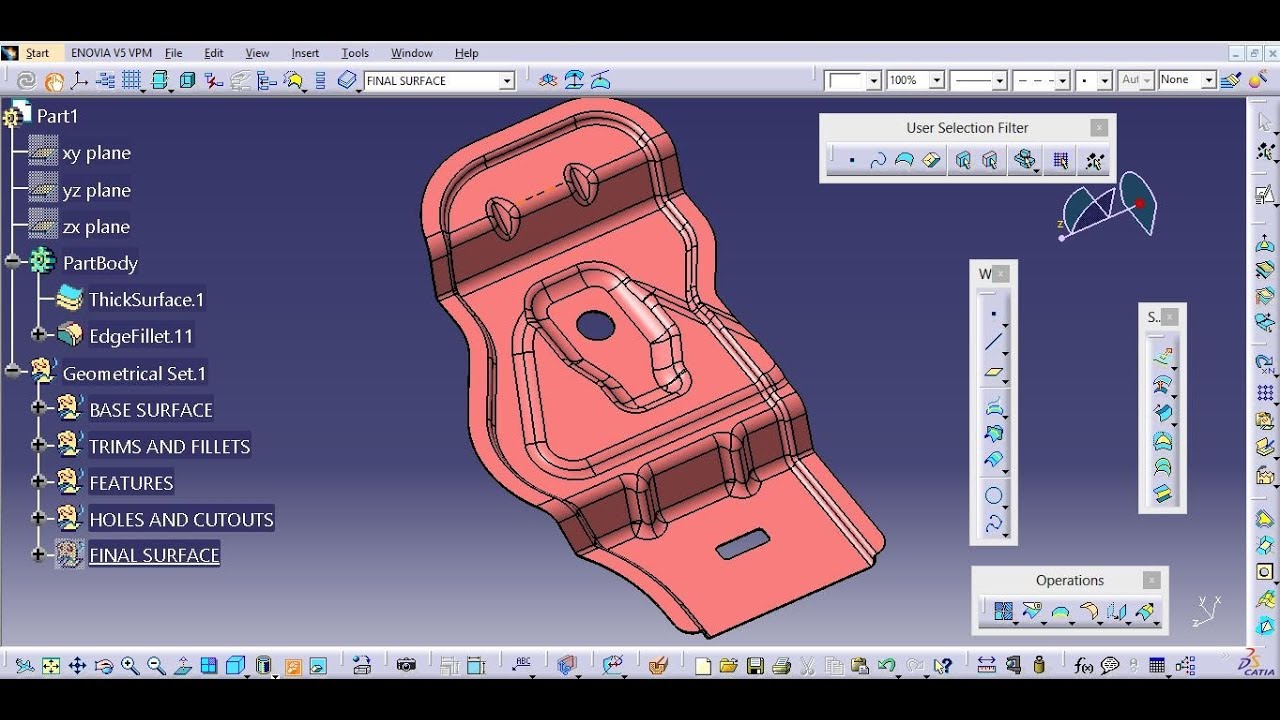Viewport: 1280px width, 720px height.
Task: Open the File menu
Action: coord(173,53)
